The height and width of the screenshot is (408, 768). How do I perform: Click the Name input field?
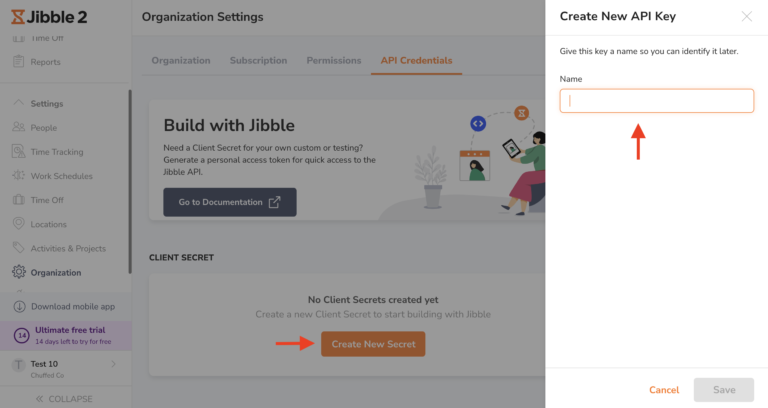(656, 101)
